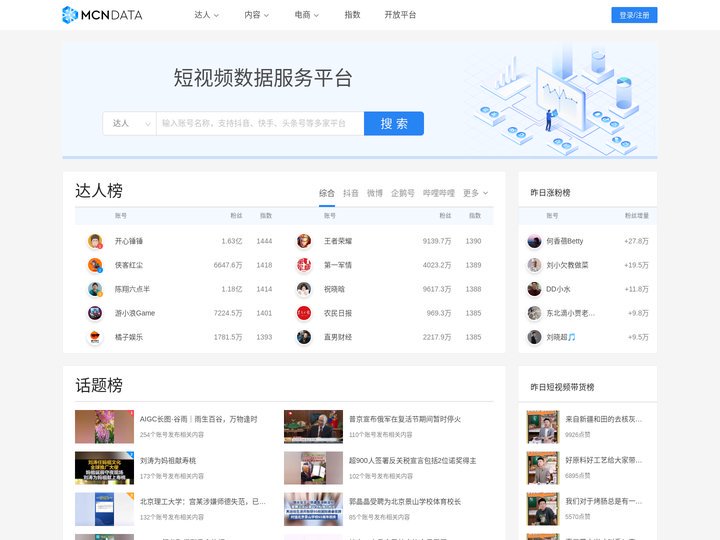Click the 搜索 button
The height and width of the screenshot is (540, 720).
(394, 124)
